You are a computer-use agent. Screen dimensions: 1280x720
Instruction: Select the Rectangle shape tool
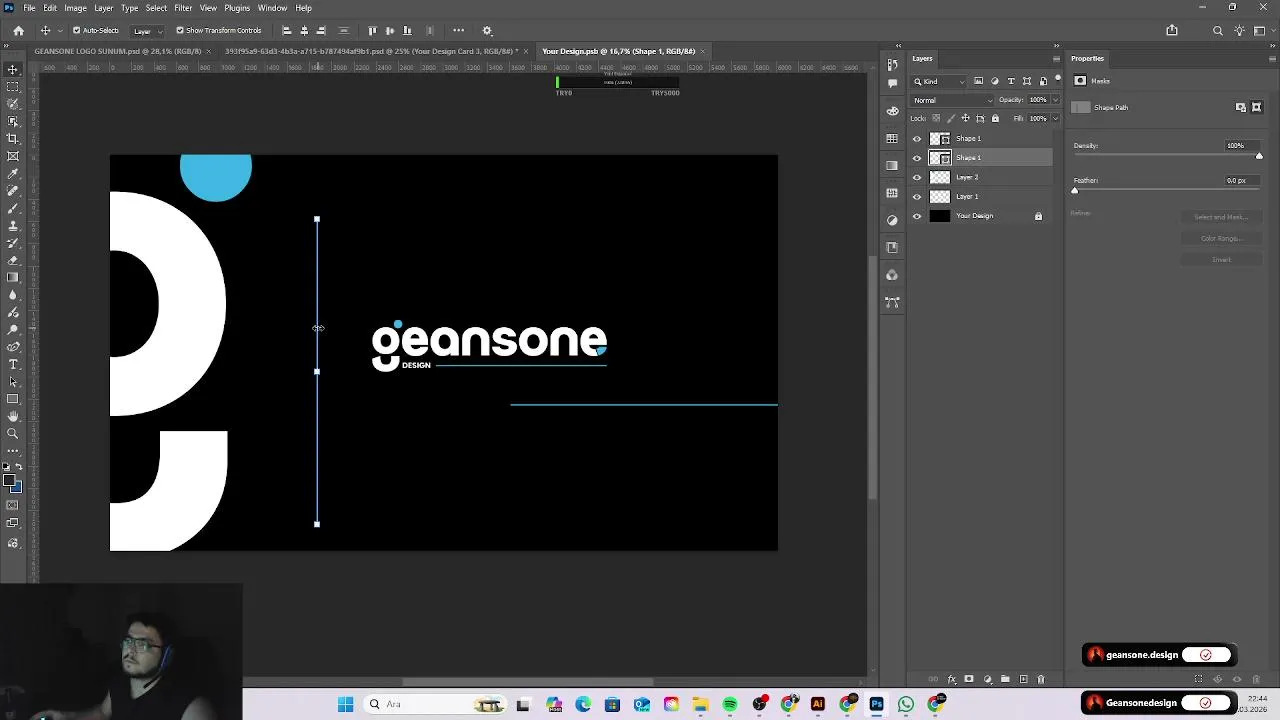point(13,399)
